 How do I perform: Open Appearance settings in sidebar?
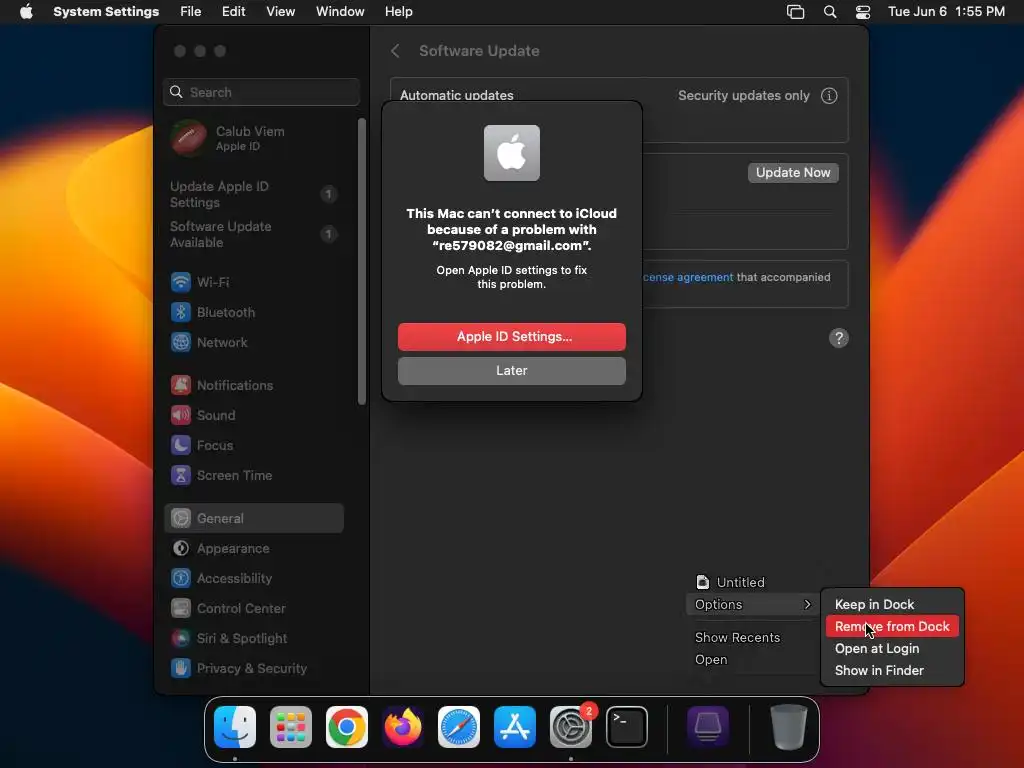pyautogui.click(x=253, y=549)
